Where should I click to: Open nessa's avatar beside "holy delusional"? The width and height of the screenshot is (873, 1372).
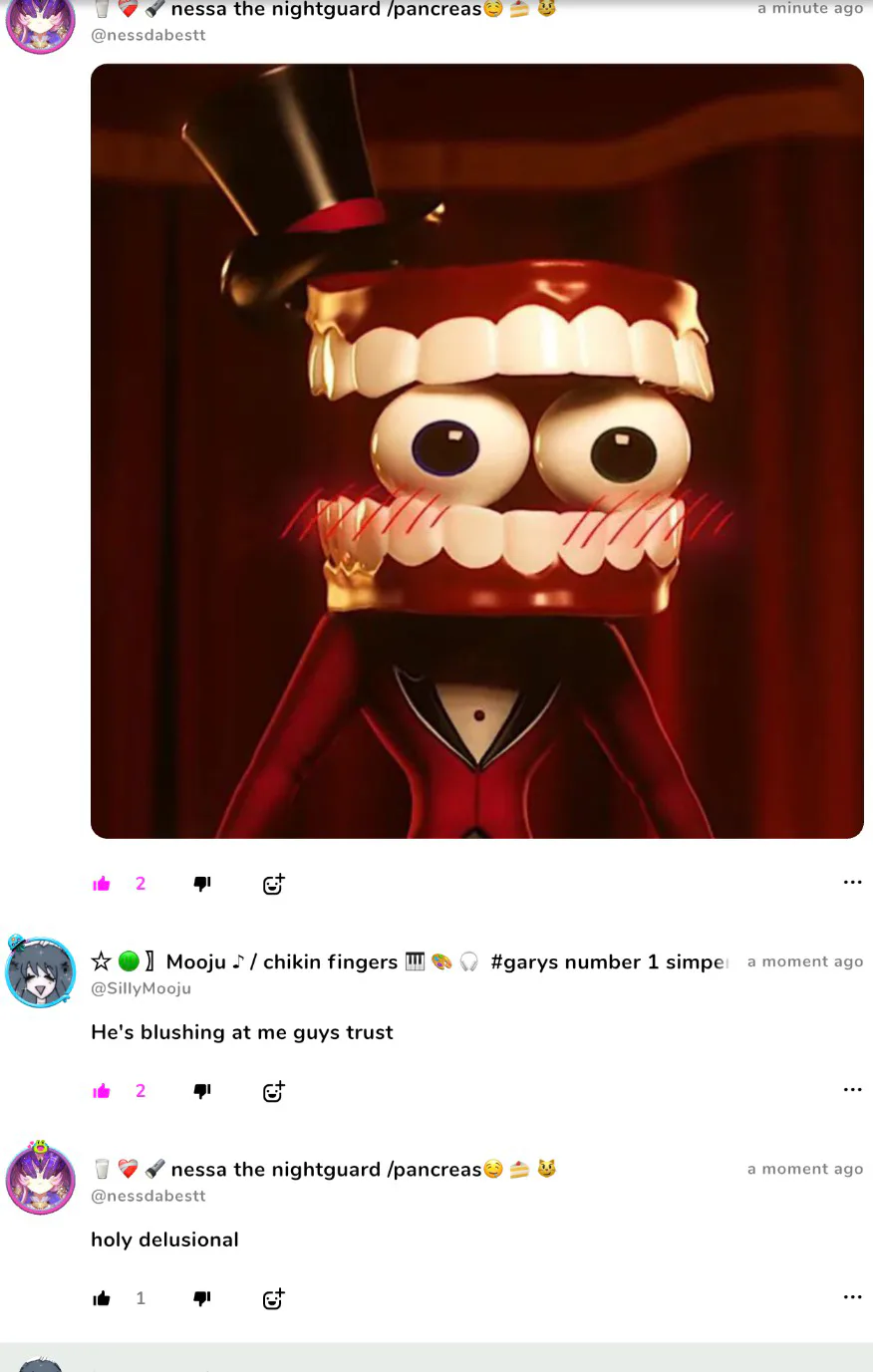click(41, 1179)
